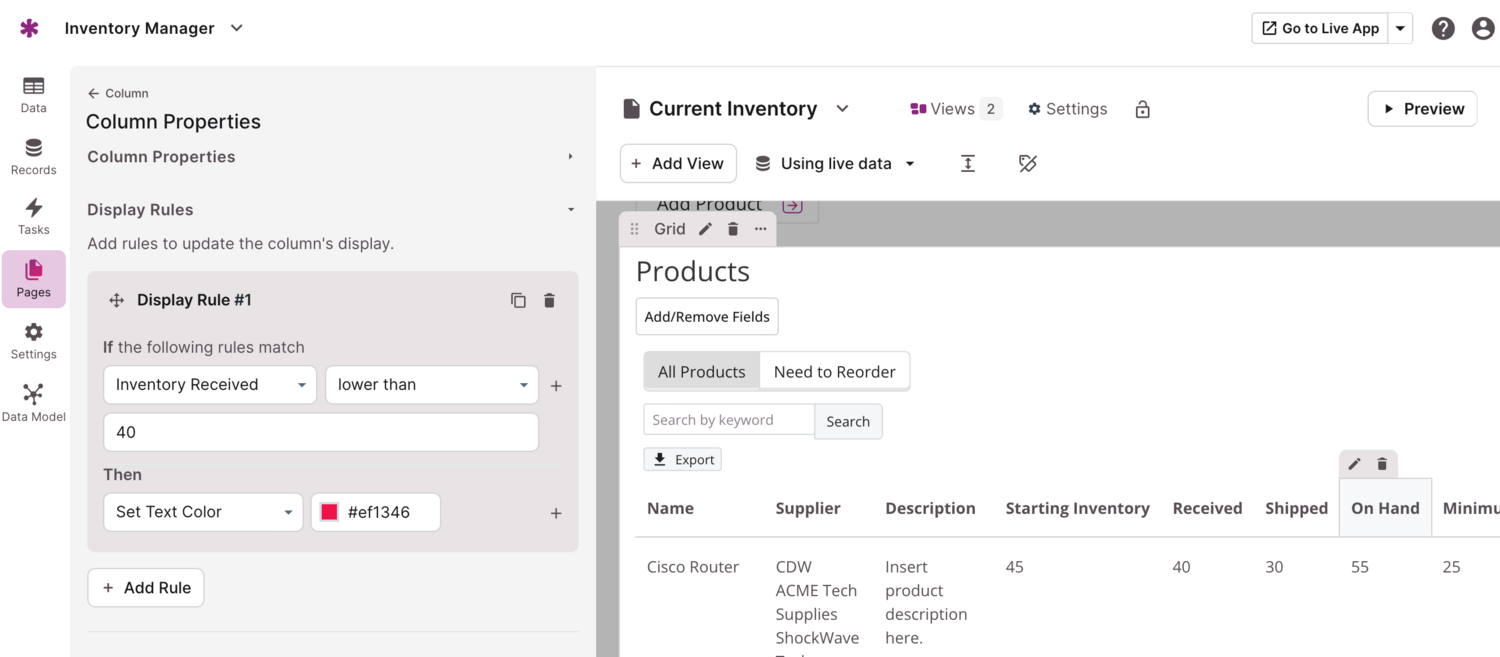The width and height of the screenshot is (1500, 657).
Task: Click the red #ef1346 color swatch
Action: click(x=329, y=512)
